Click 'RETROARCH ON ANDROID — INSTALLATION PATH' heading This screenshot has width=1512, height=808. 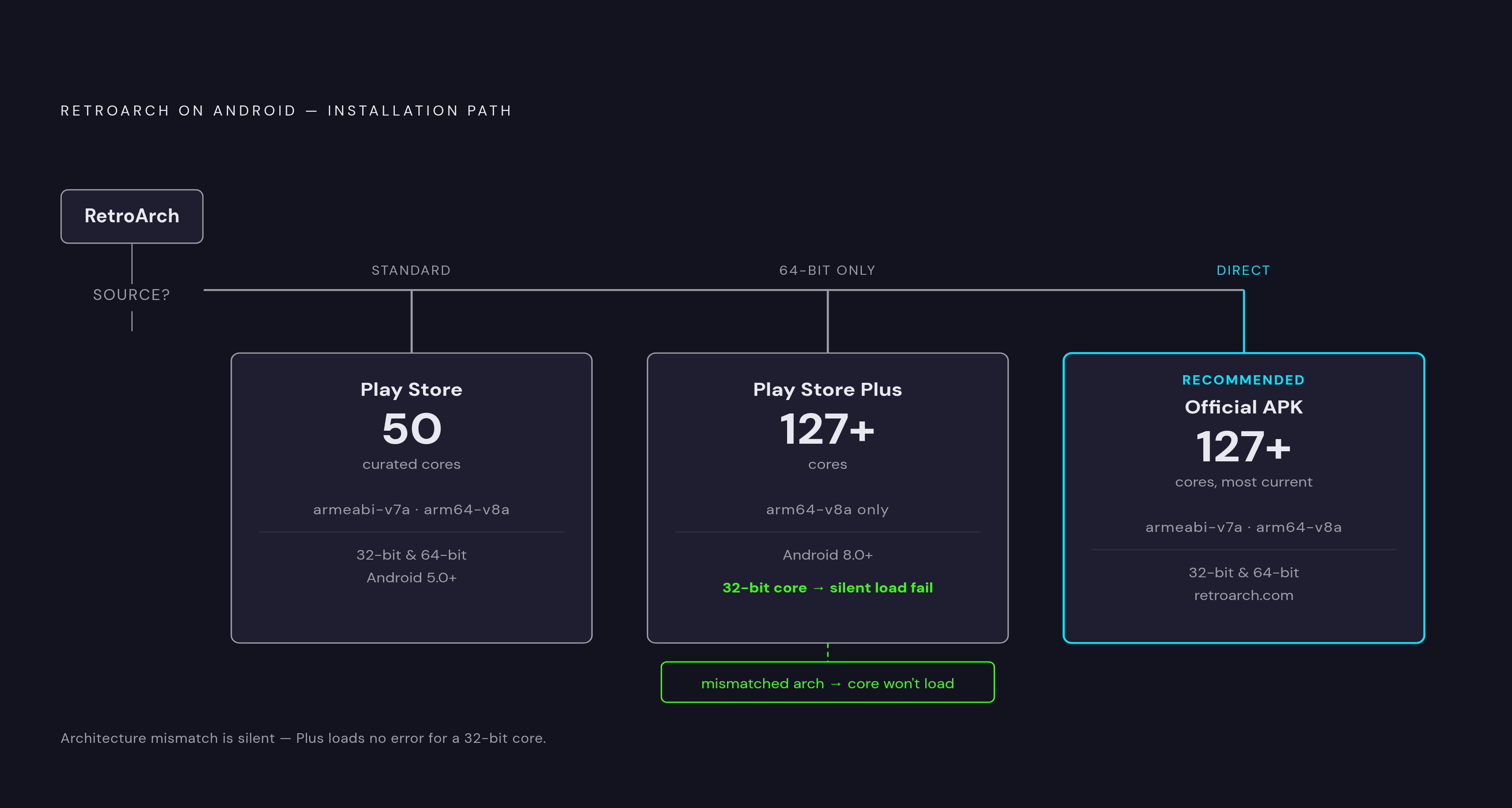(286, 111)
